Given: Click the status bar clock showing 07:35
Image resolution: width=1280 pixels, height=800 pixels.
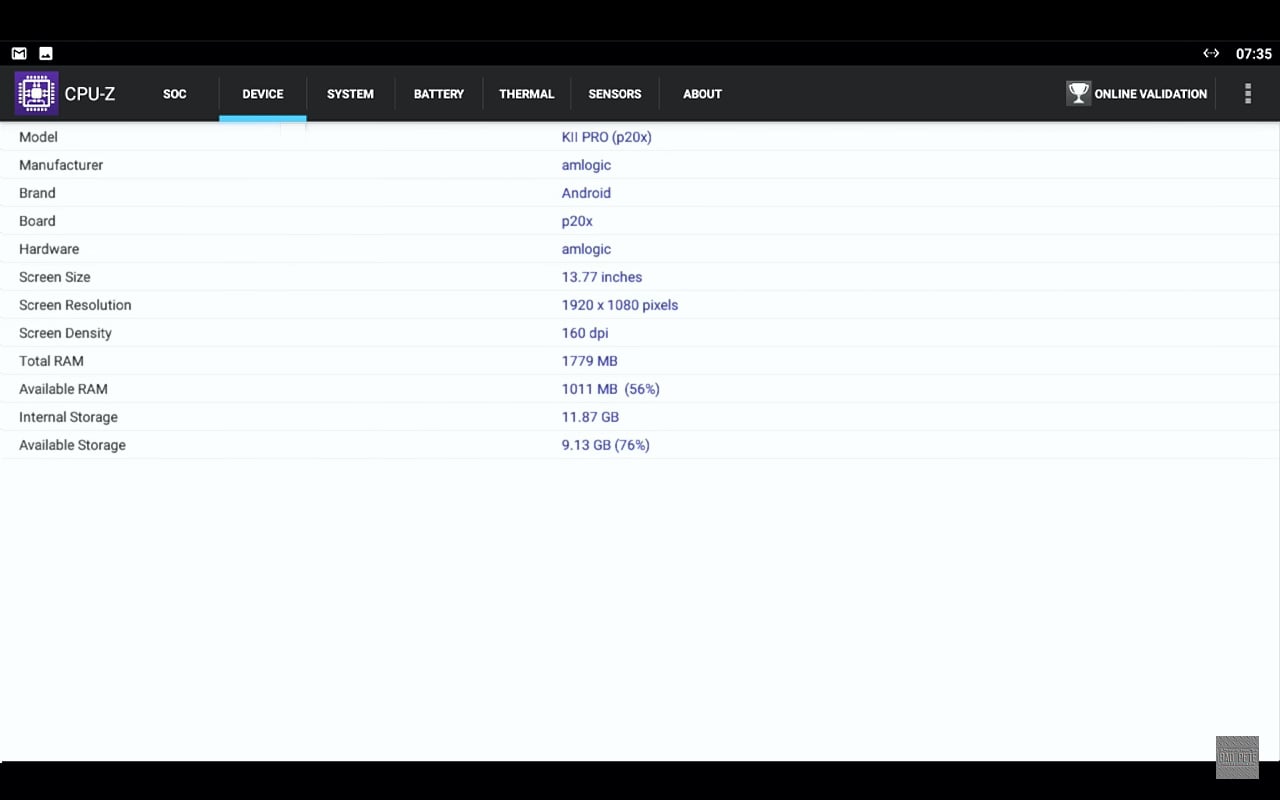Looking at the screenshot, I should [x=1254, y=54].
